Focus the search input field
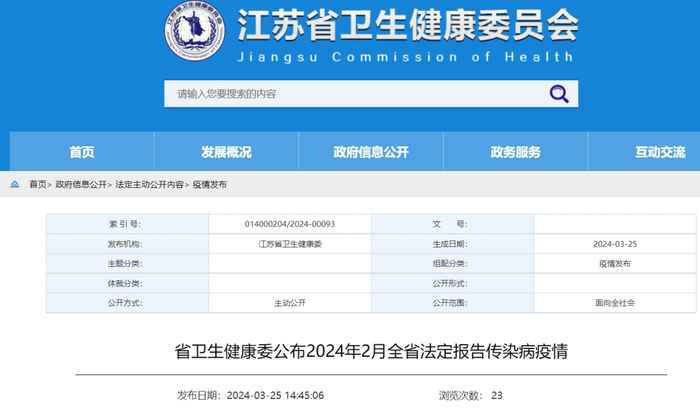This screenshot has width=700, height=410. click(371, 94)
